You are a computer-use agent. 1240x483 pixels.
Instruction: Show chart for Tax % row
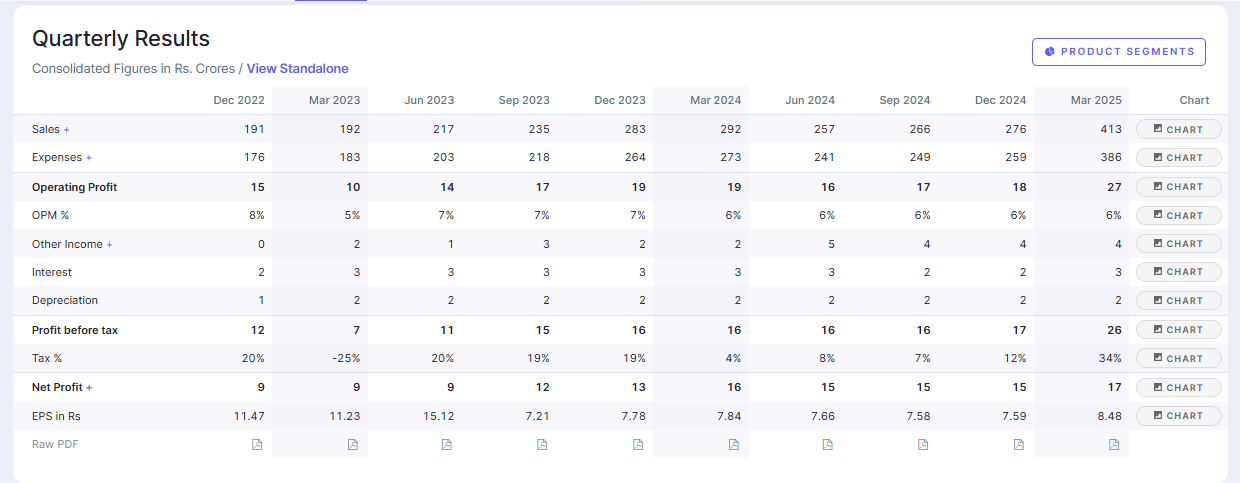(x=1179, y=358)
